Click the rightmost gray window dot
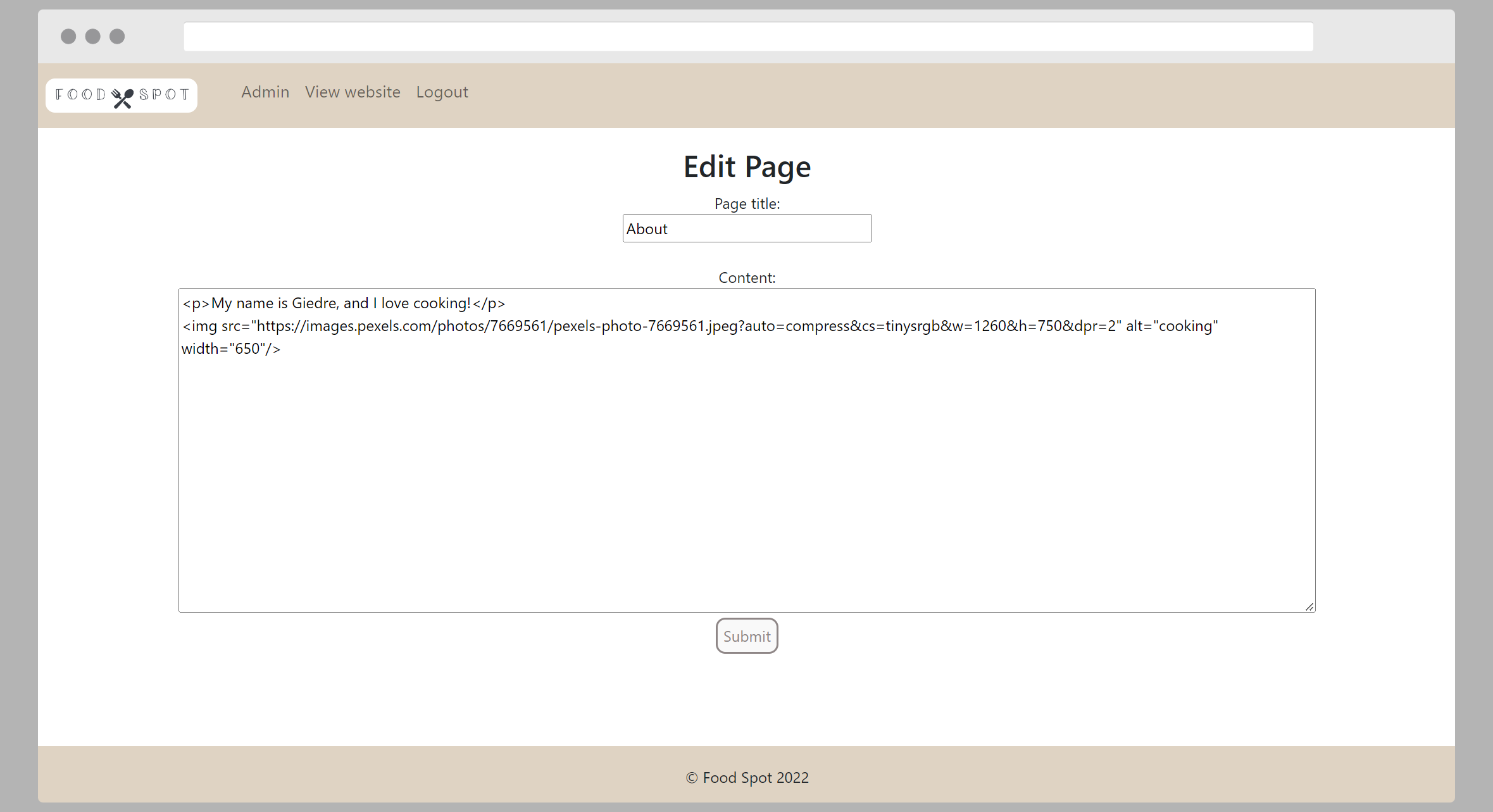Viewport: 1493px width, 812px height. (117, 37)
